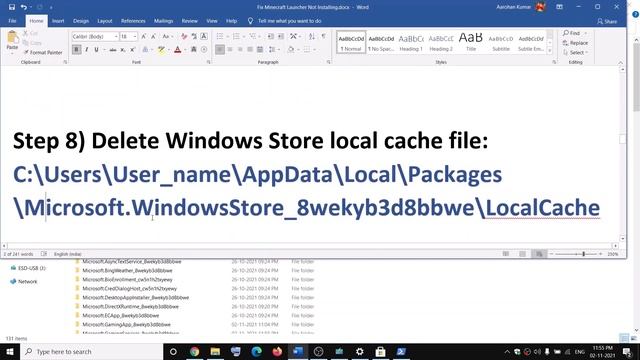Screen dimensions: 640x360
Task: Increase the font size
Action: pyautogui.click(x=144, y=37)
